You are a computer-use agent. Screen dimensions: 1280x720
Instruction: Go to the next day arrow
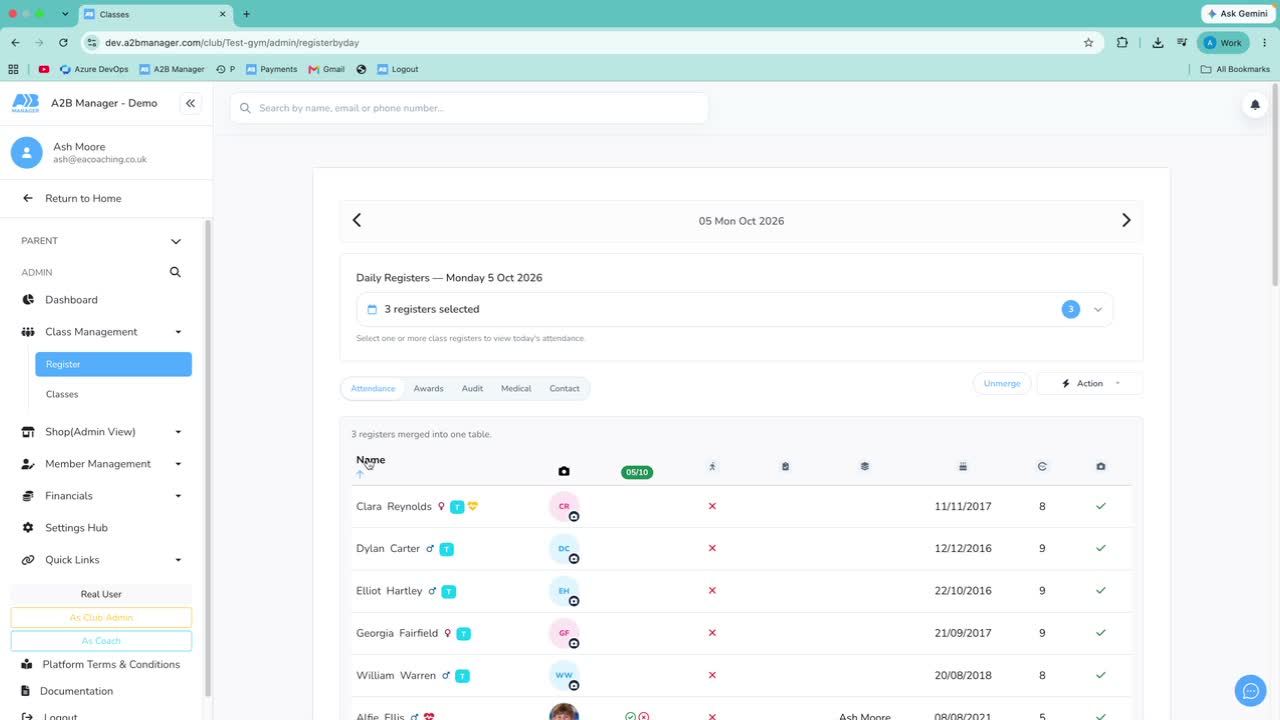[1126, 220]
